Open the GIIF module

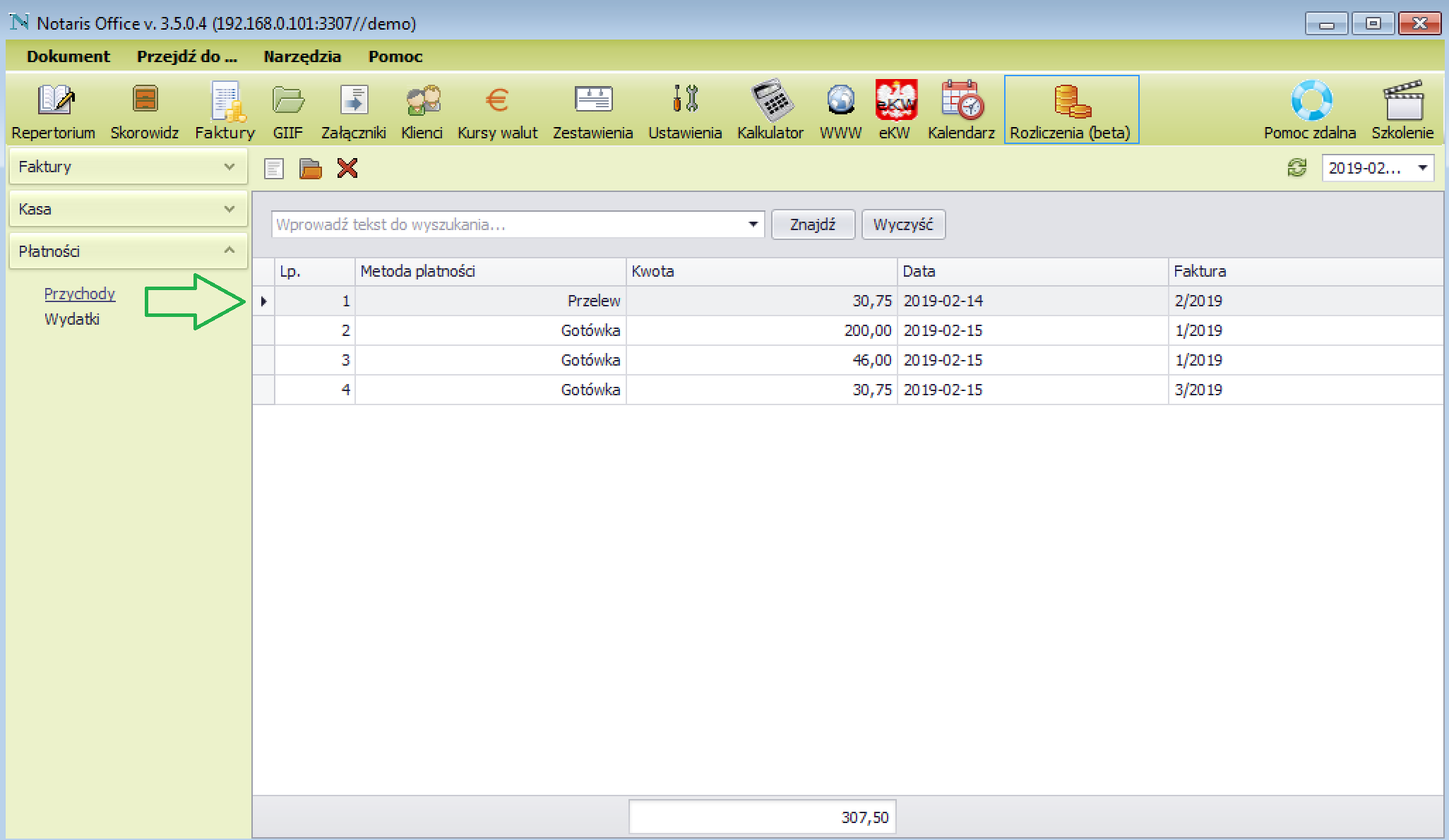[288, 111]
